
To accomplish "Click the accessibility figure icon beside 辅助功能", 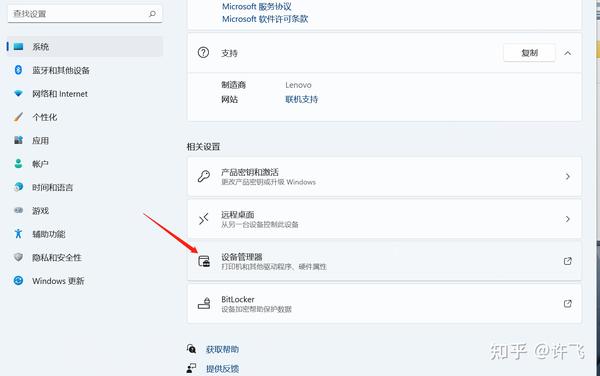I will tap(18, 233).
